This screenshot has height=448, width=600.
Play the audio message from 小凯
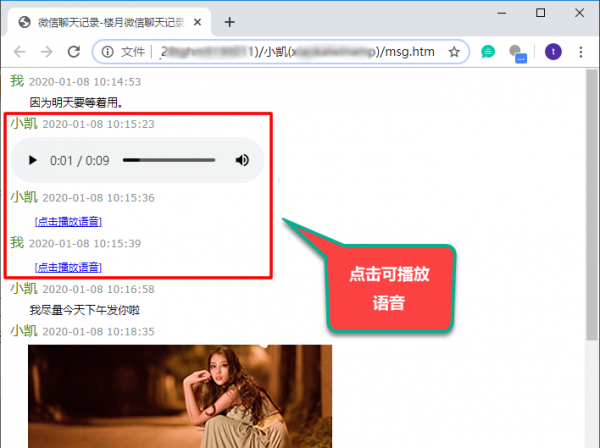[33, 160]
